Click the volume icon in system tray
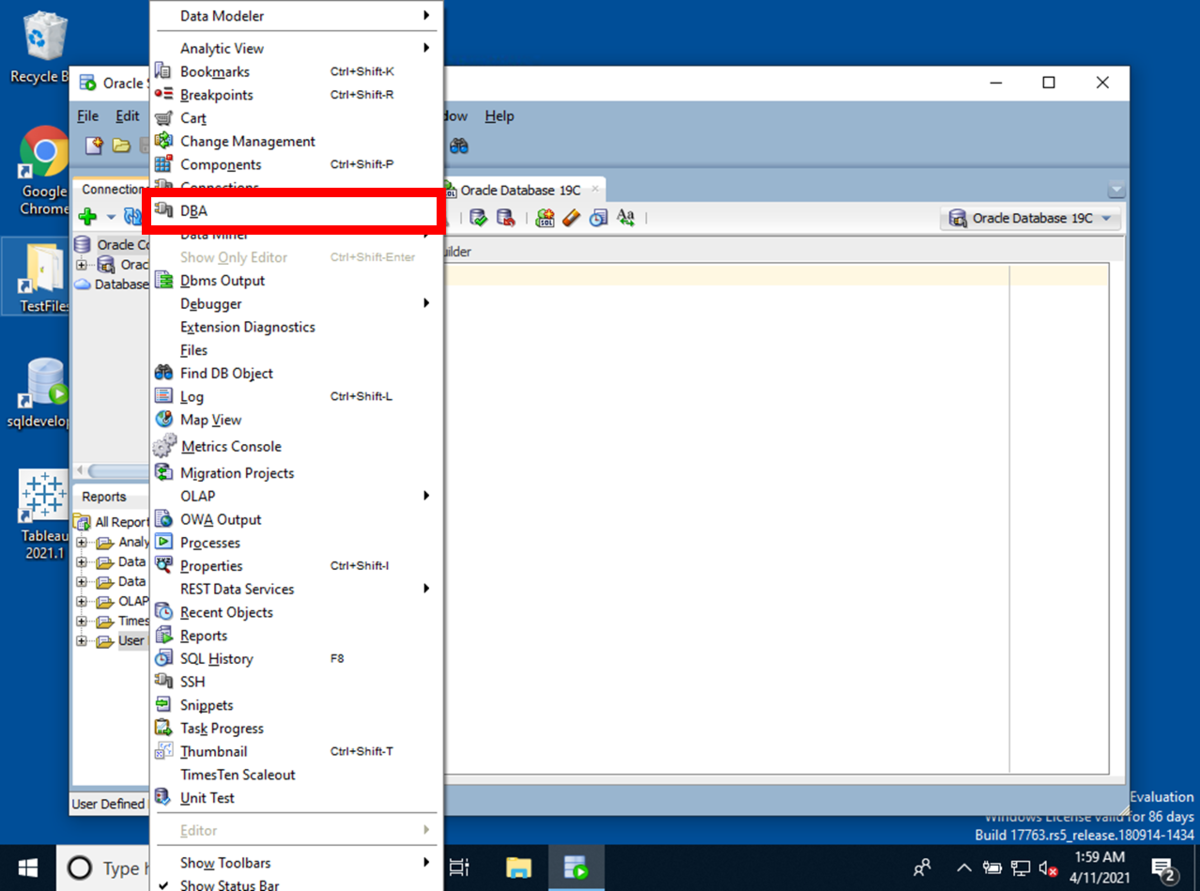The image size is (1200, 891). click(1049, 868)
